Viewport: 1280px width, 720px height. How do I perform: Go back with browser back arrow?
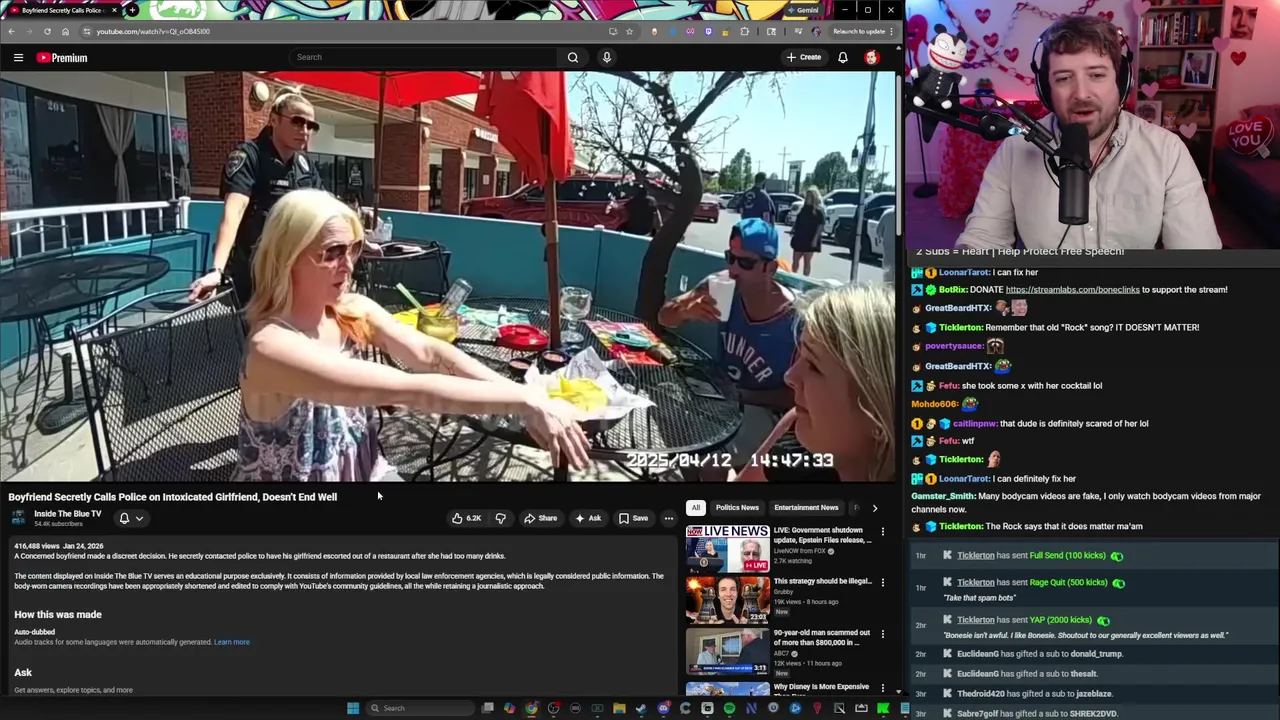[x=11, y=31]
